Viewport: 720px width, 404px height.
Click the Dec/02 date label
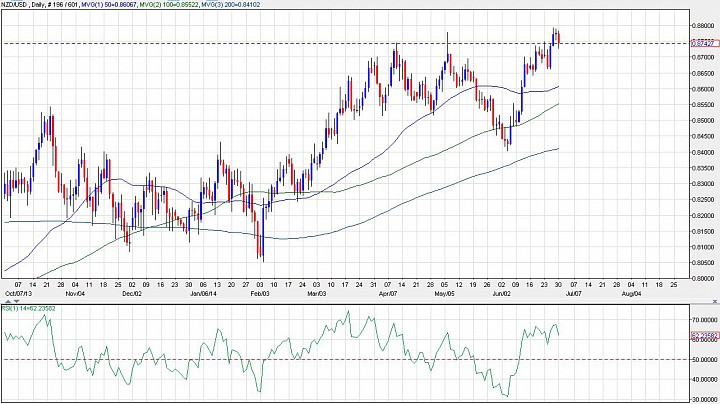(132, 293)
